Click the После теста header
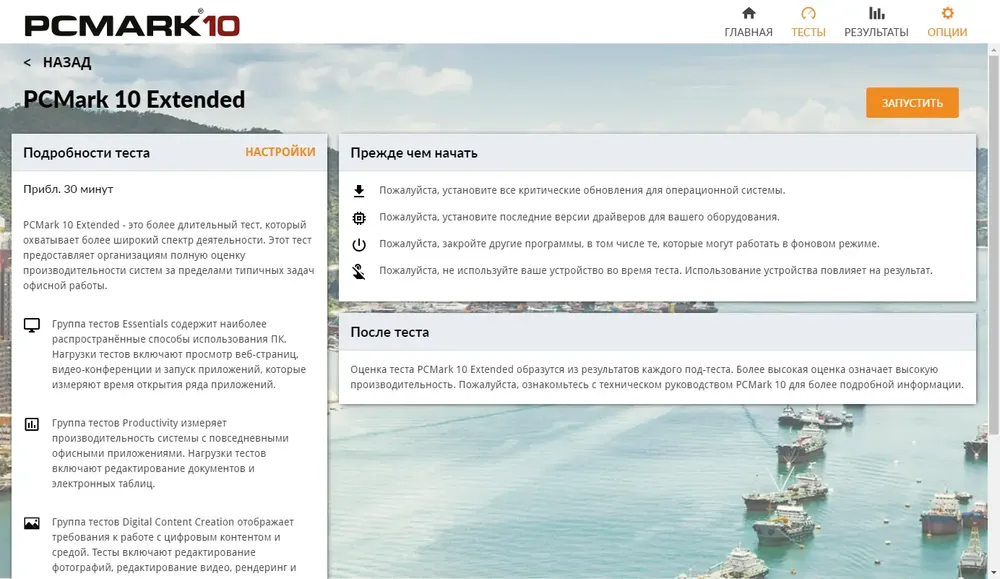The image size is (1000, 579). coord(390,332)
